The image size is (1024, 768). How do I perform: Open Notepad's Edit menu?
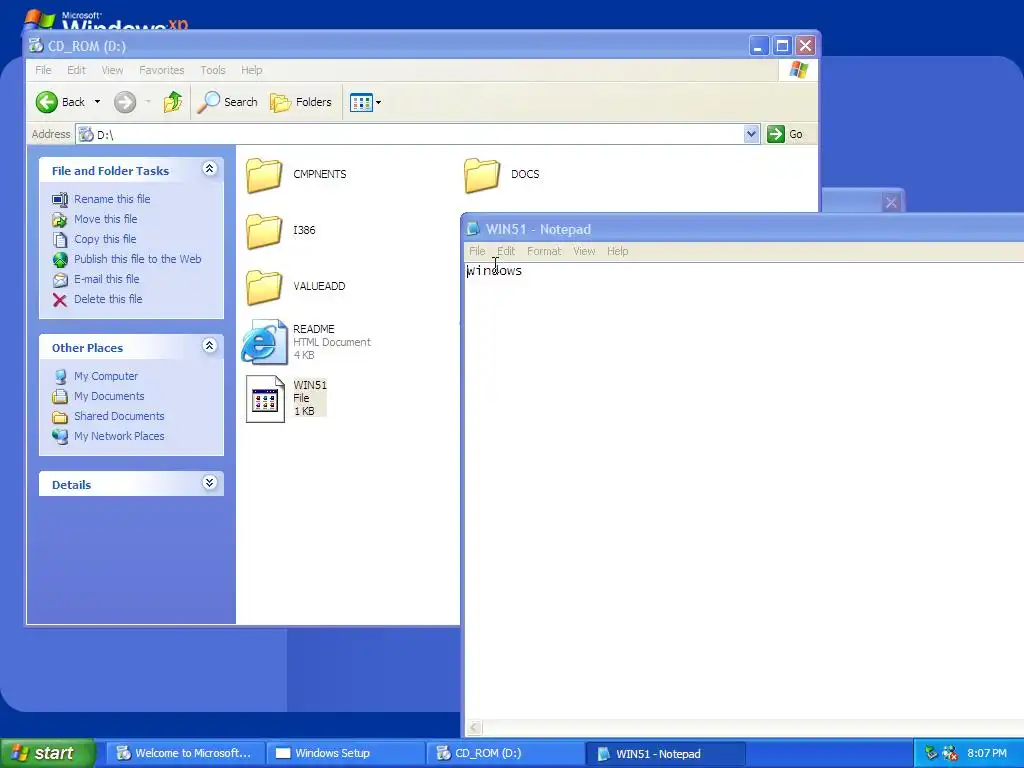[506, 251]
